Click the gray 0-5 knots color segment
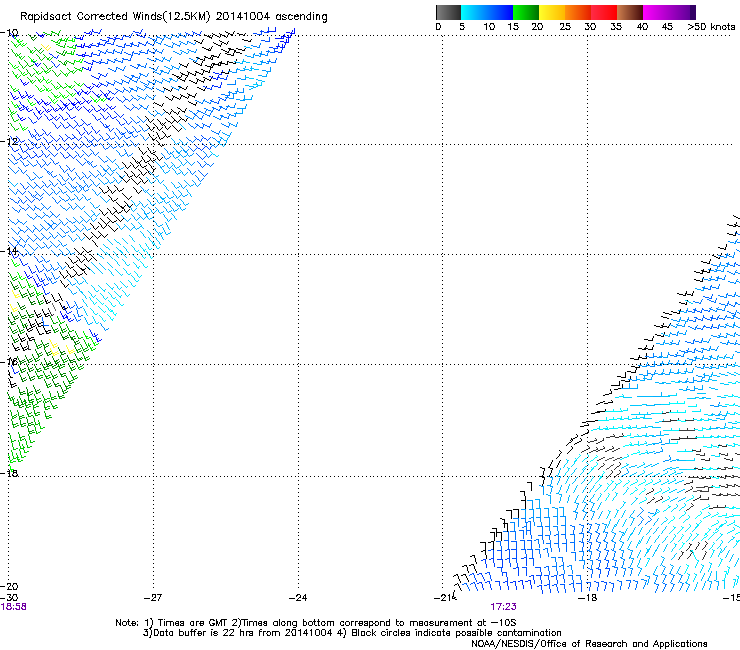The width and height of the screenshot is (740, 650). (x=448, y=12)
